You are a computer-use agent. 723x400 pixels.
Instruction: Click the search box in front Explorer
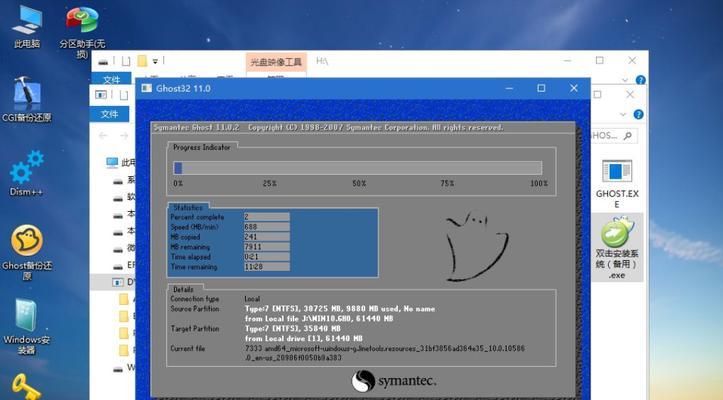point(614,136)
